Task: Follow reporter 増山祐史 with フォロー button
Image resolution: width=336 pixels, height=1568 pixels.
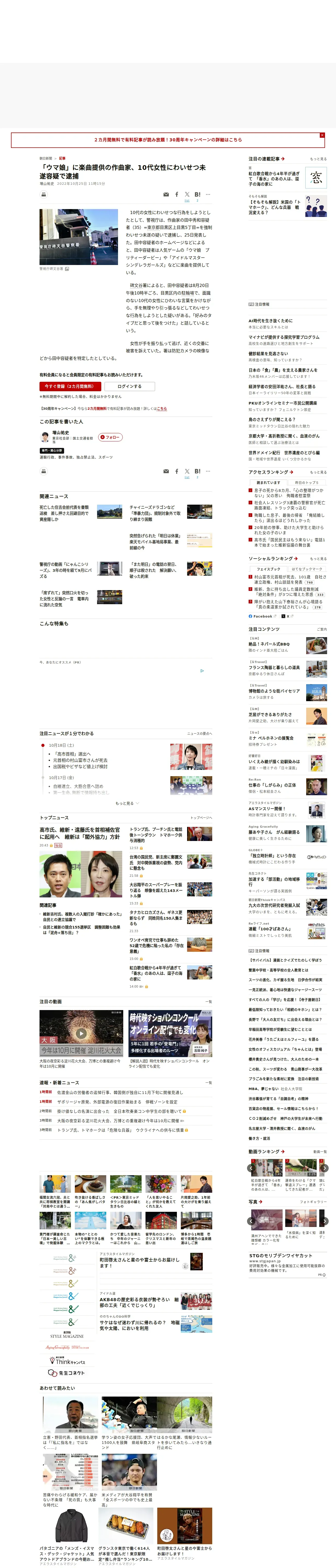Action: click(x=110, y=437)
